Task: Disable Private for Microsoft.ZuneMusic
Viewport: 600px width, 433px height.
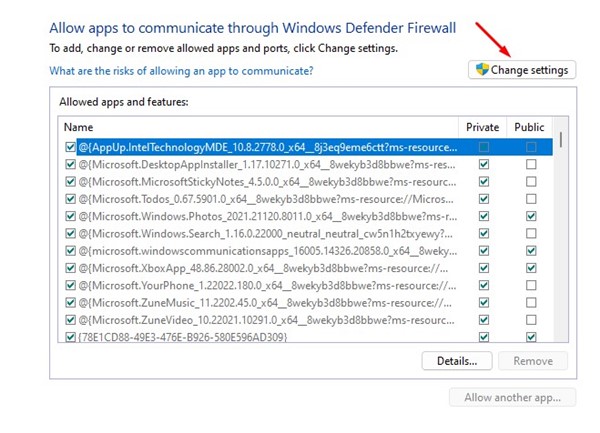Action: (x=484, y=303)
